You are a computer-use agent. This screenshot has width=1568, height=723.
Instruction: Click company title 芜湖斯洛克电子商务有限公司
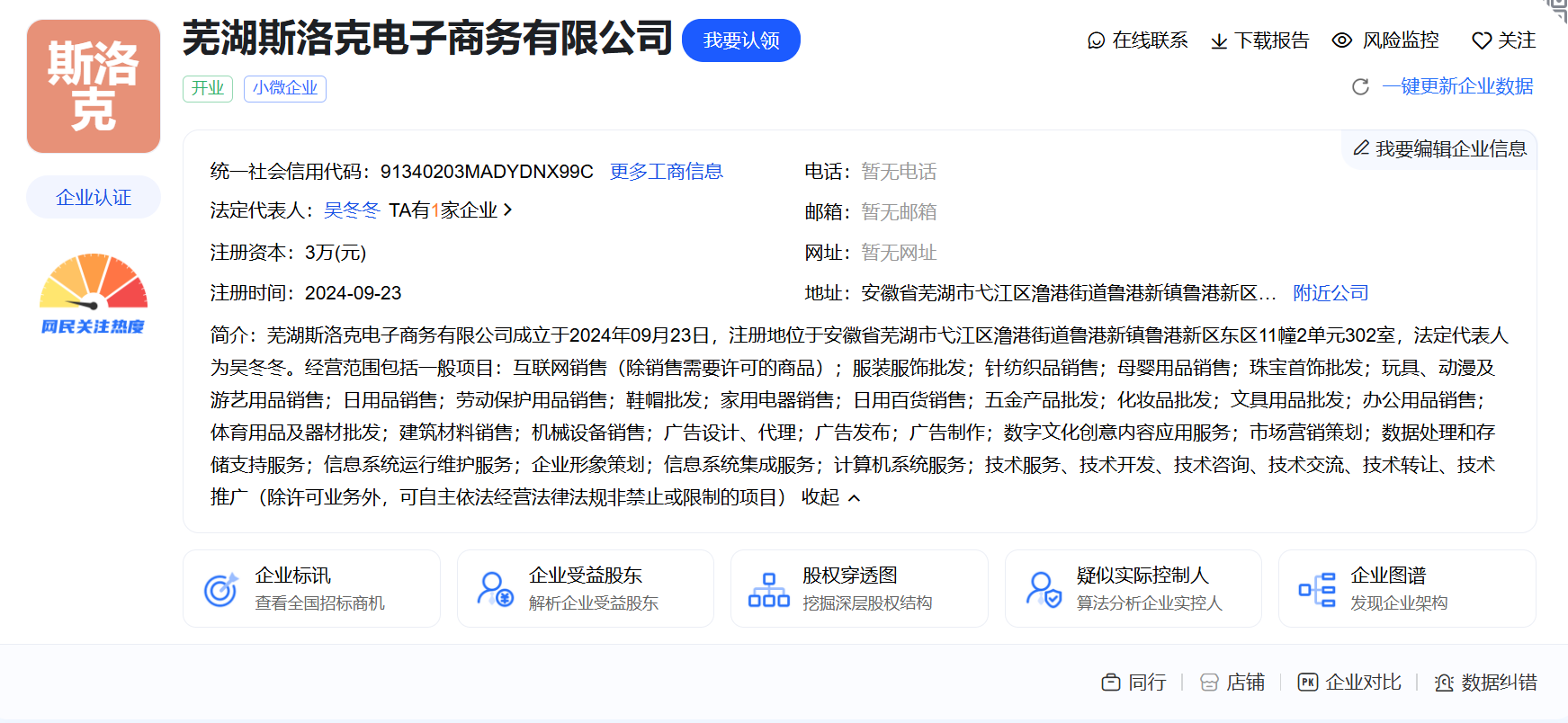coord(427,39)
